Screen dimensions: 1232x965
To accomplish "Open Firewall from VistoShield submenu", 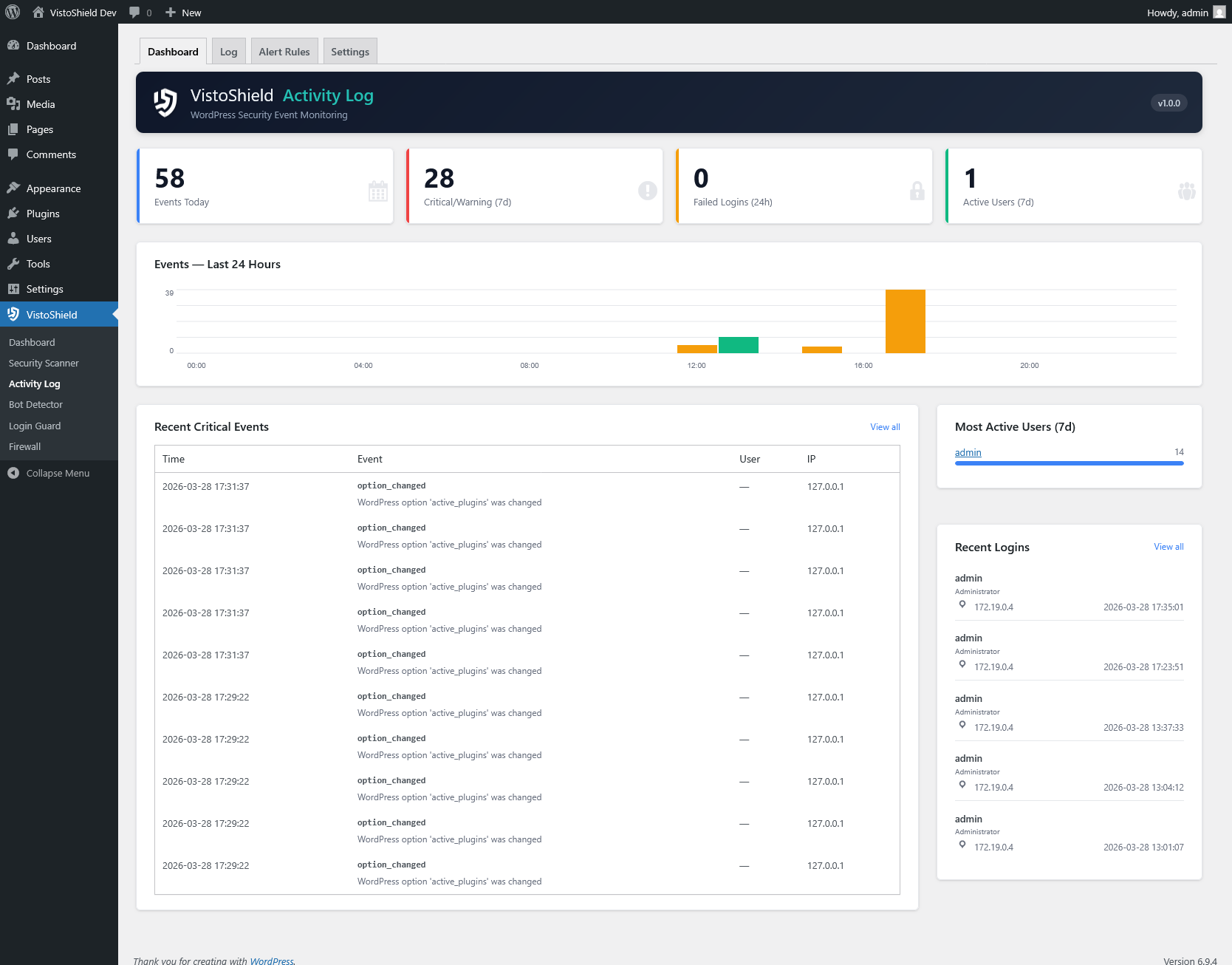I will (24, 446).
